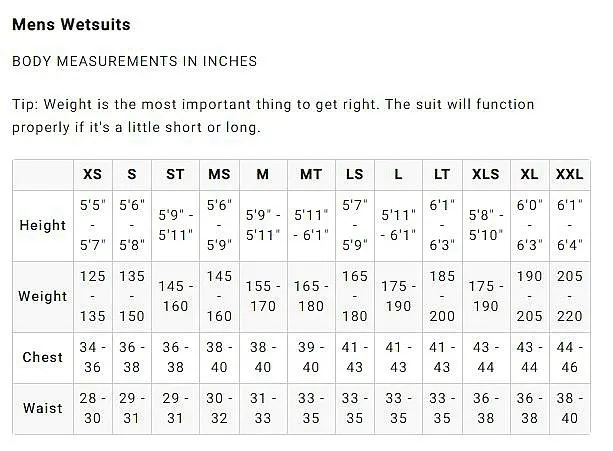Image resolution: width=613 pixels, height=451 pixels.
Task: Click the XXL size column header
Action: (570, 174)
